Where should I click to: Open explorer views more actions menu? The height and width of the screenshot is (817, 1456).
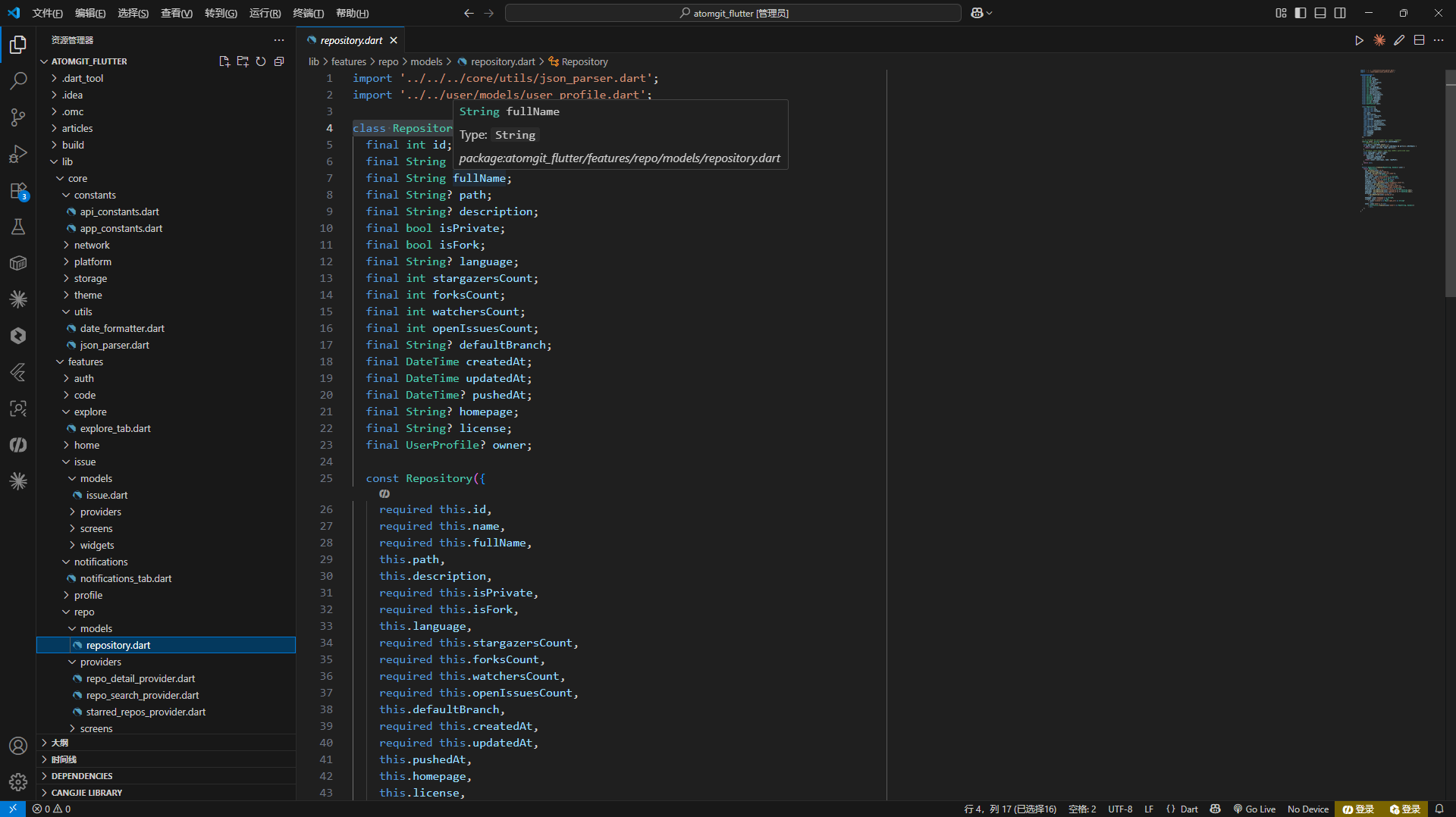pos(279,40)
